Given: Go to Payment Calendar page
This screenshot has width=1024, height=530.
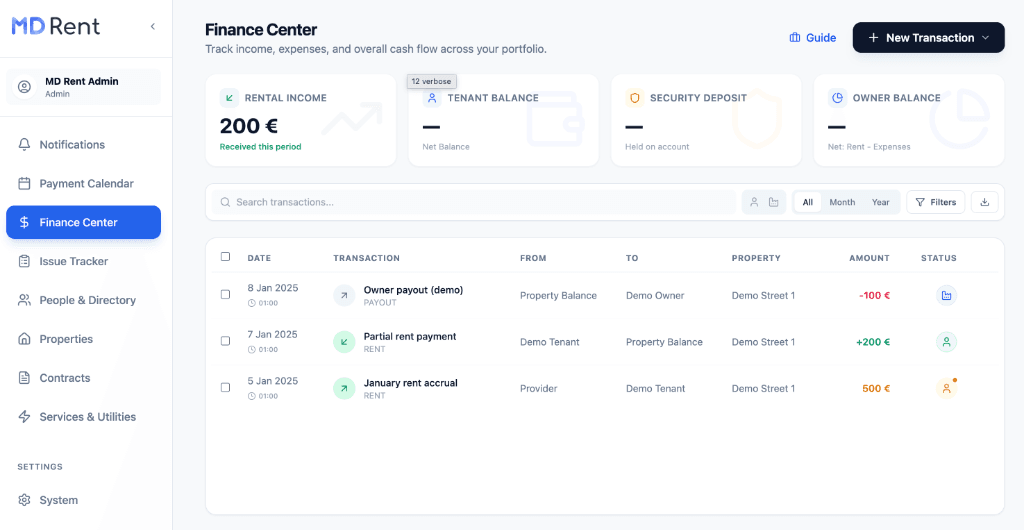Looking at the screenshot, I should coord(84,183).
